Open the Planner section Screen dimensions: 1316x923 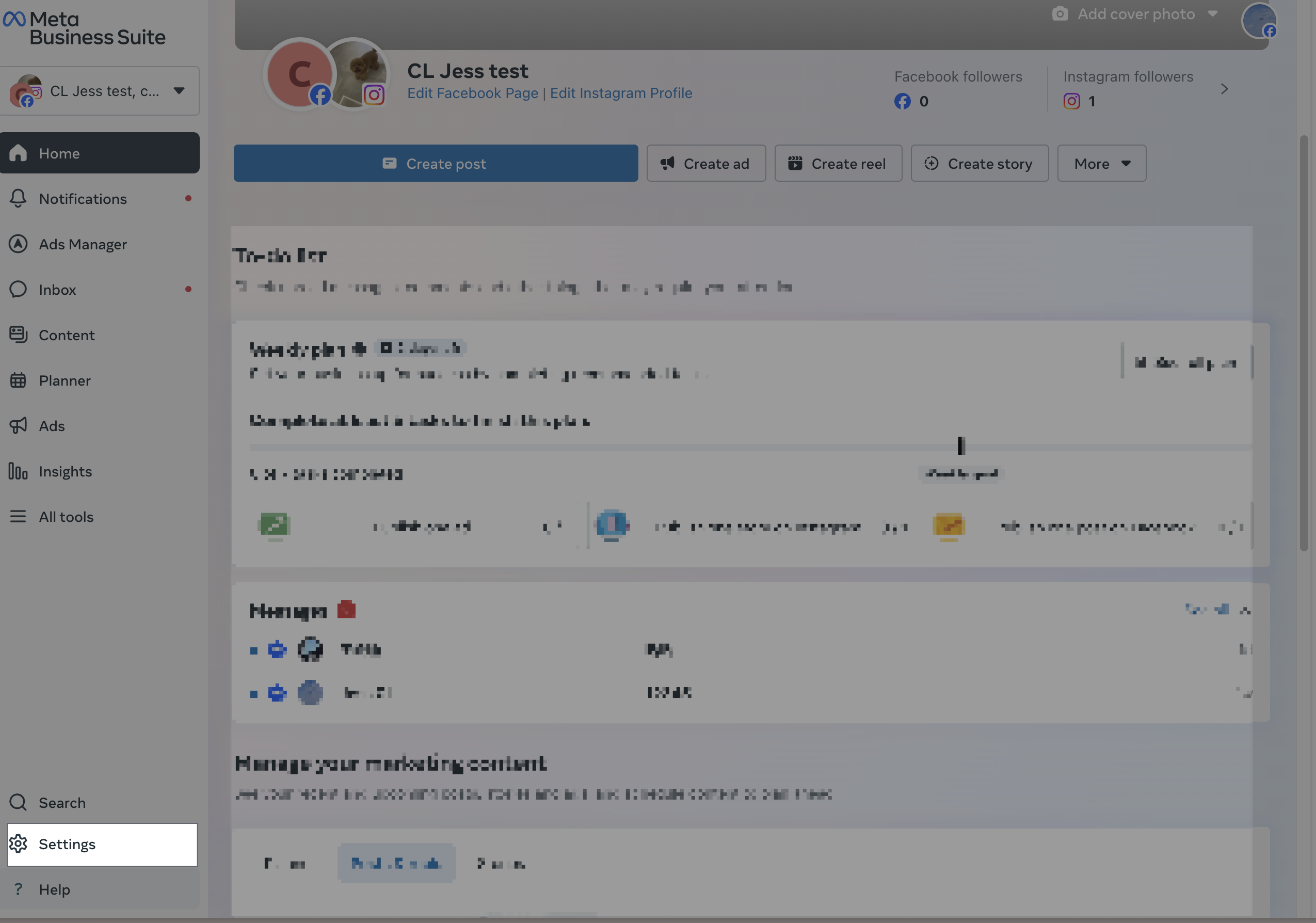pyautogui.click(x=100, y=380)
